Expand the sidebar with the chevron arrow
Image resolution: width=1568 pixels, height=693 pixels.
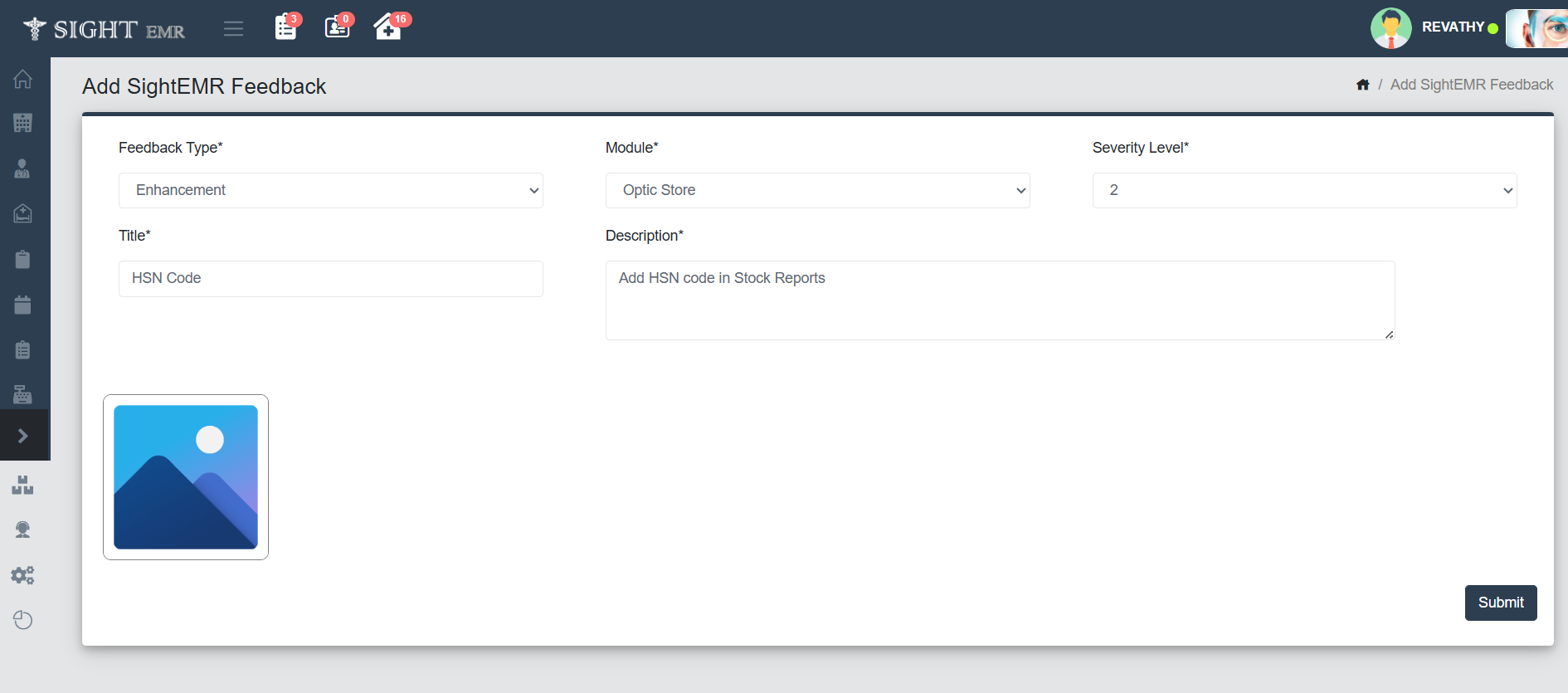[23, 436]
